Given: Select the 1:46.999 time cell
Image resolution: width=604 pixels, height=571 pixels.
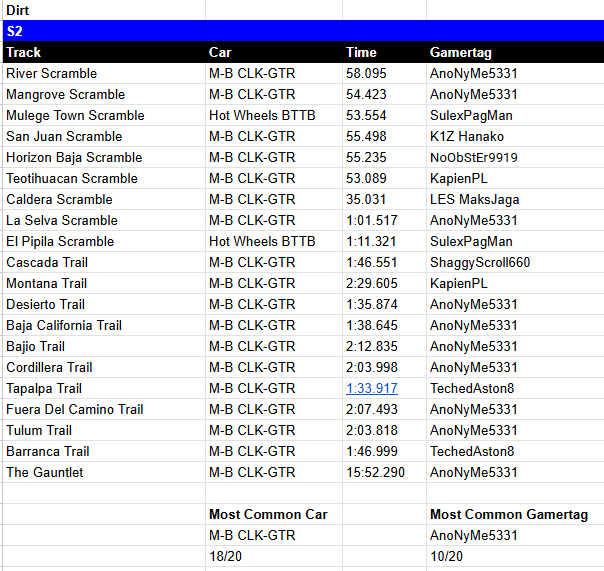Looking at the screenshot, I should 384,451.
